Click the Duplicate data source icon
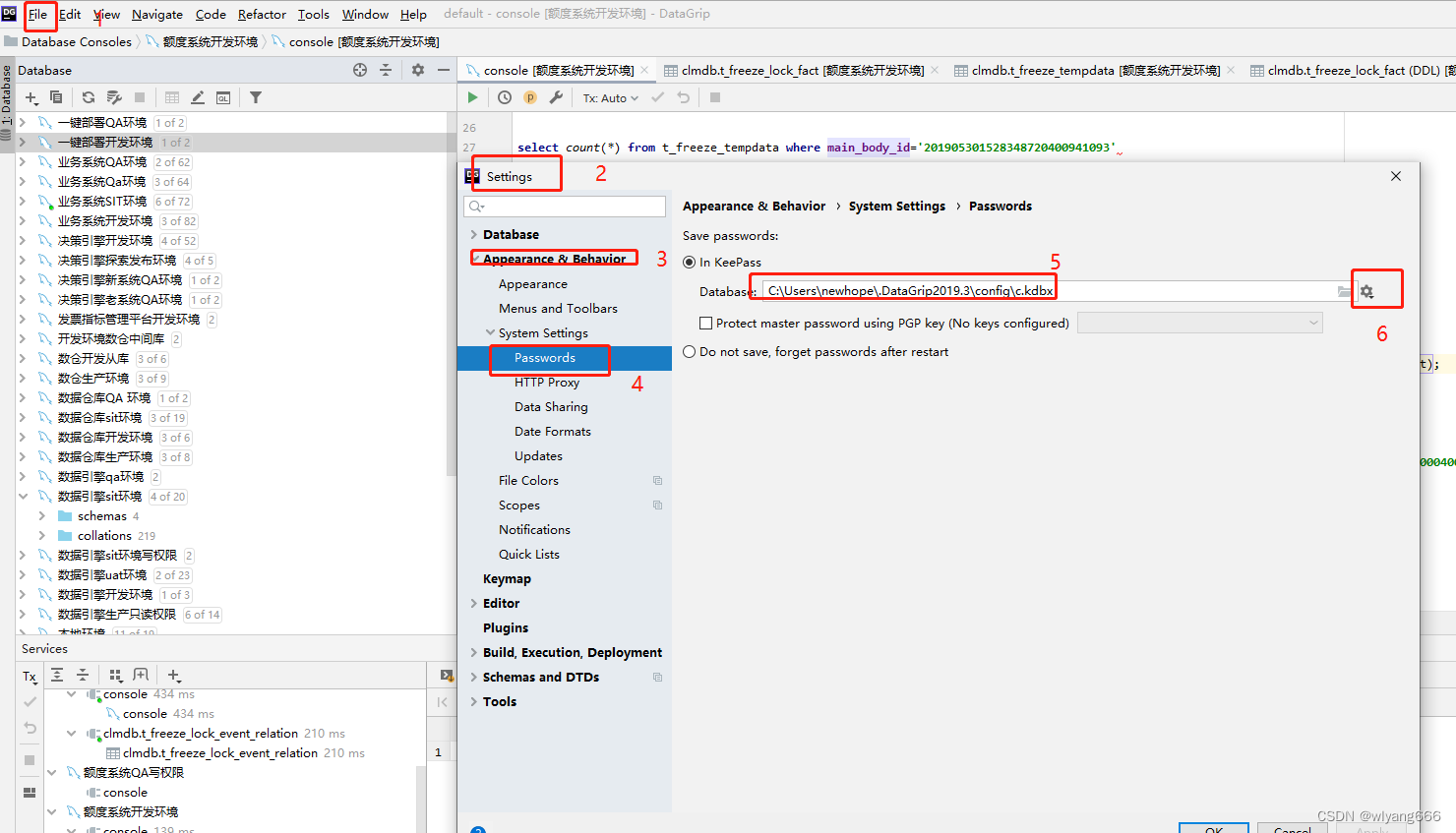1456x833 pixels. click(55, 97)
